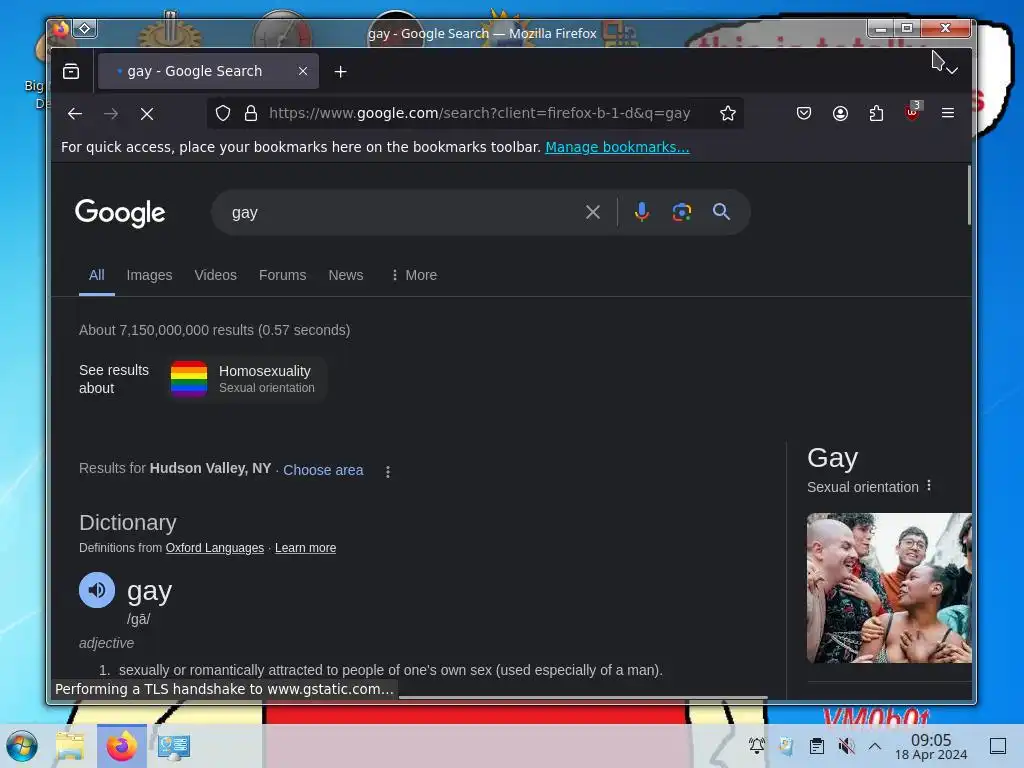Click the show desktop button in taskbar
Image resolution: width=1024 pixels, height=768 pixels.
coord(998,746)
